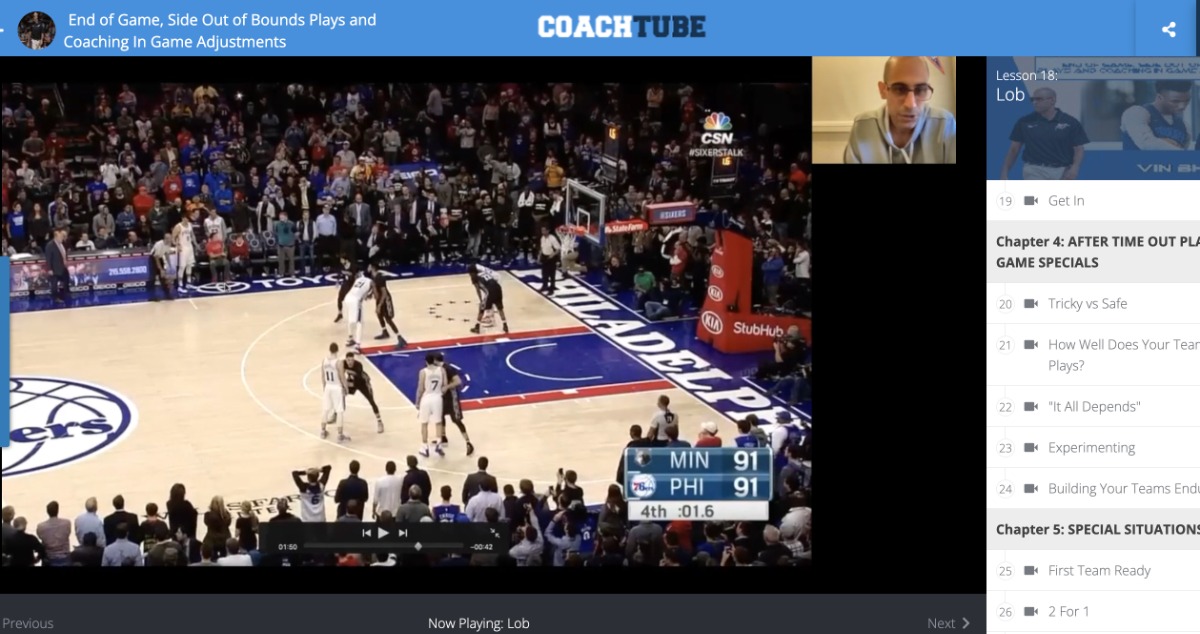Select the 2 For 1 lesson

[1068, 612]
